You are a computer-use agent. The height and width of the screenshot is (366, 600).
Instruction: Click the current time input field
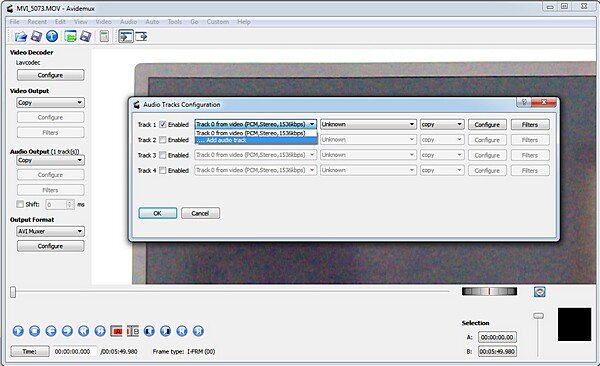coord(74,351)
